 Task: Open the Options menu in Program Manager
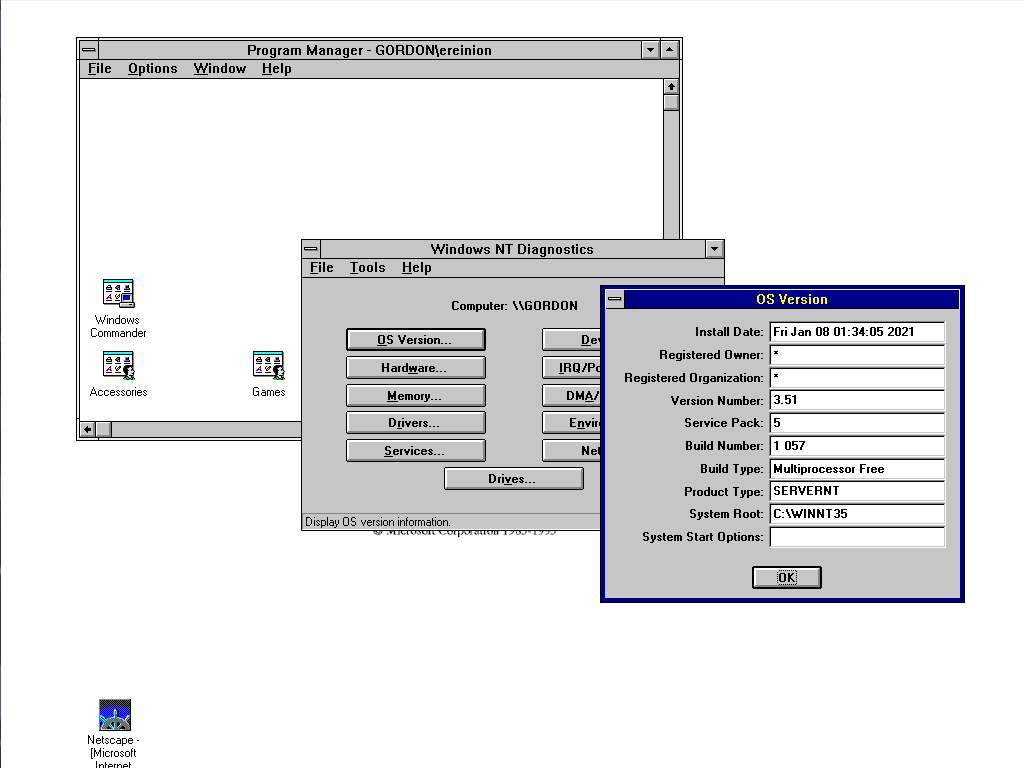click(152, 68)
